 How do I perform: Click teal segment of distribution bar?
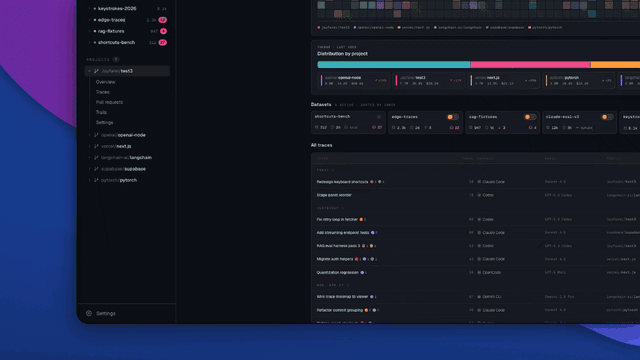click(x=394, y=64)
